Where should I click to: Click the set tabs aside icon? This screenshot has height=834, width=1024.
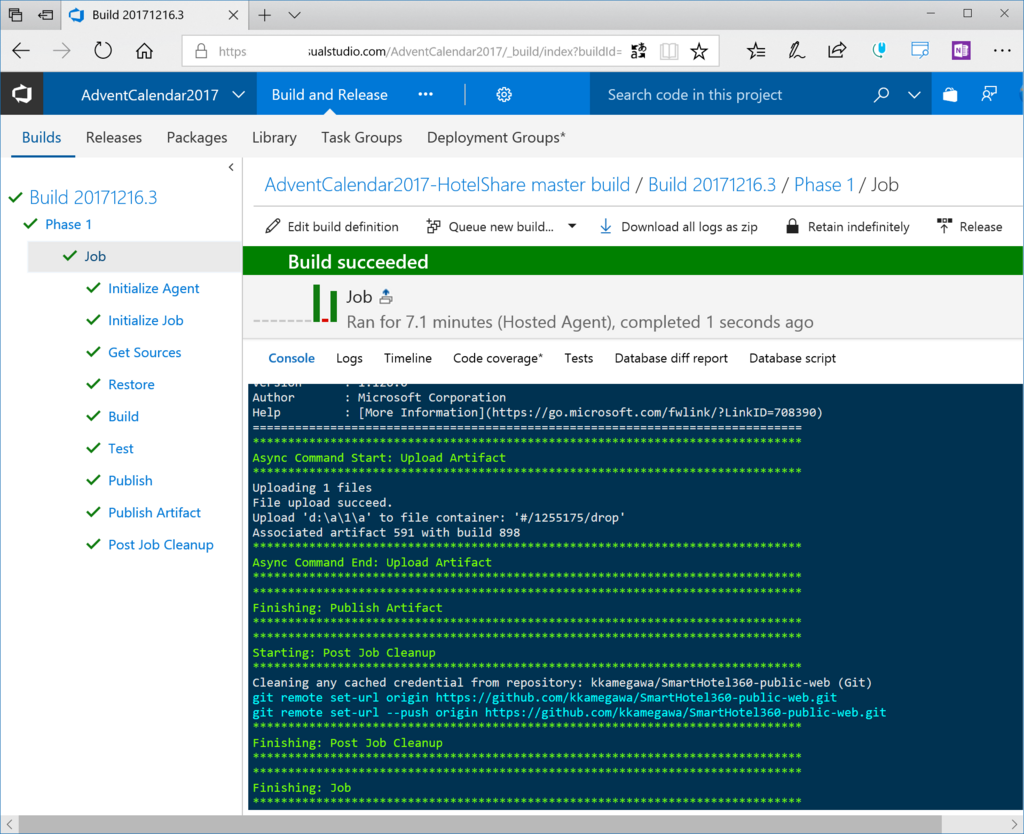pos(45,15)
